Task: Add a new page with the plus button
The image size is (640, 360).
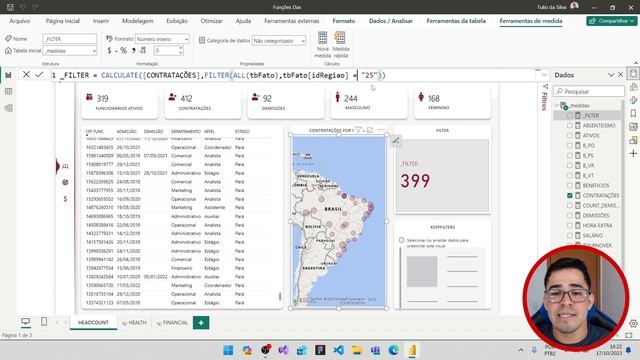Action: click(x=201, y=322)
